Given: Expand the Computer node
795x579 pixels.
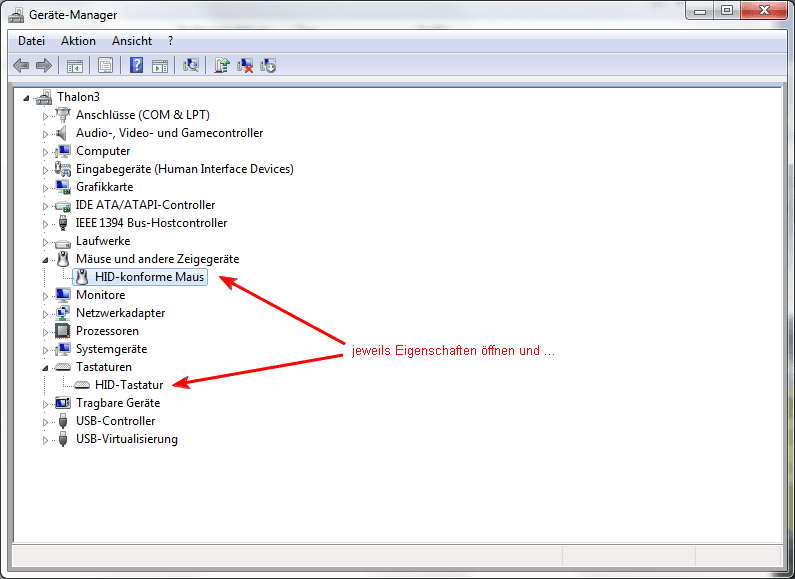Looking at the screenshot, I should pos(45,152).
